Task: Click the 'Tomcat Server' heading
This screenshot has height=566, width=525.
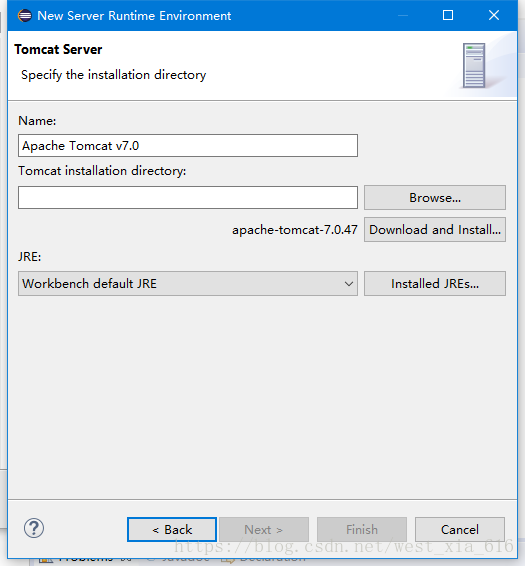Action: [x=58, y=49]
